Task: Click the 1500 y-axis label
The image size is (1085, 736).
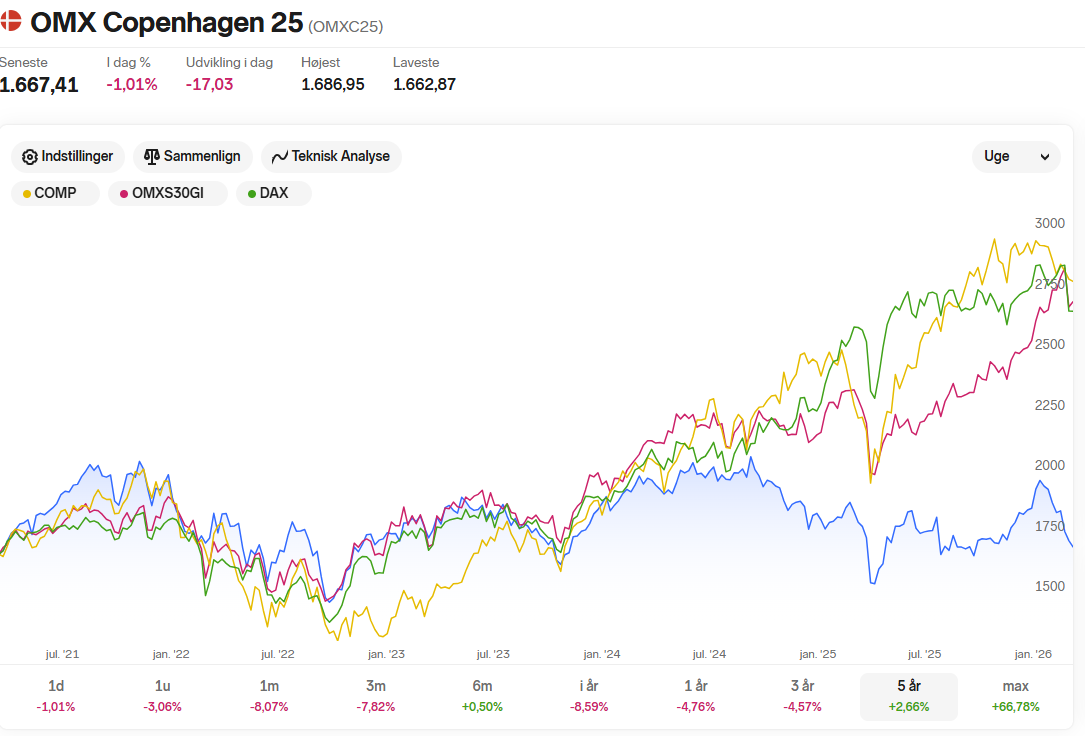Action: click(1049, 587)
